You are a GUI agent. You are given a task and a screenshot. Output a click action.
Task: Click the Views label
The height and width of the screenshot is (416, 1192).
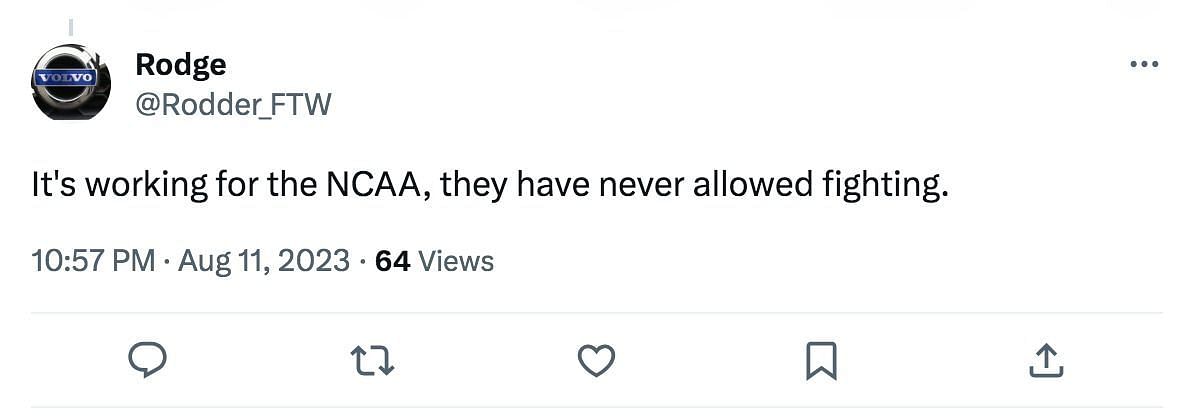455,261
